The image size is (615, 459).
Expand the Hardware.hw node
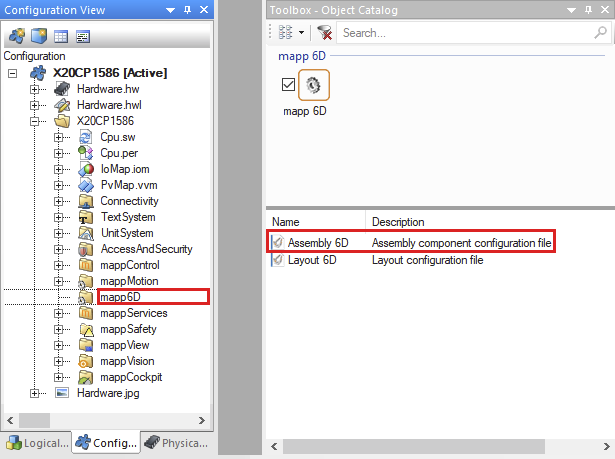pyautogui.click(x=35, y=89)
